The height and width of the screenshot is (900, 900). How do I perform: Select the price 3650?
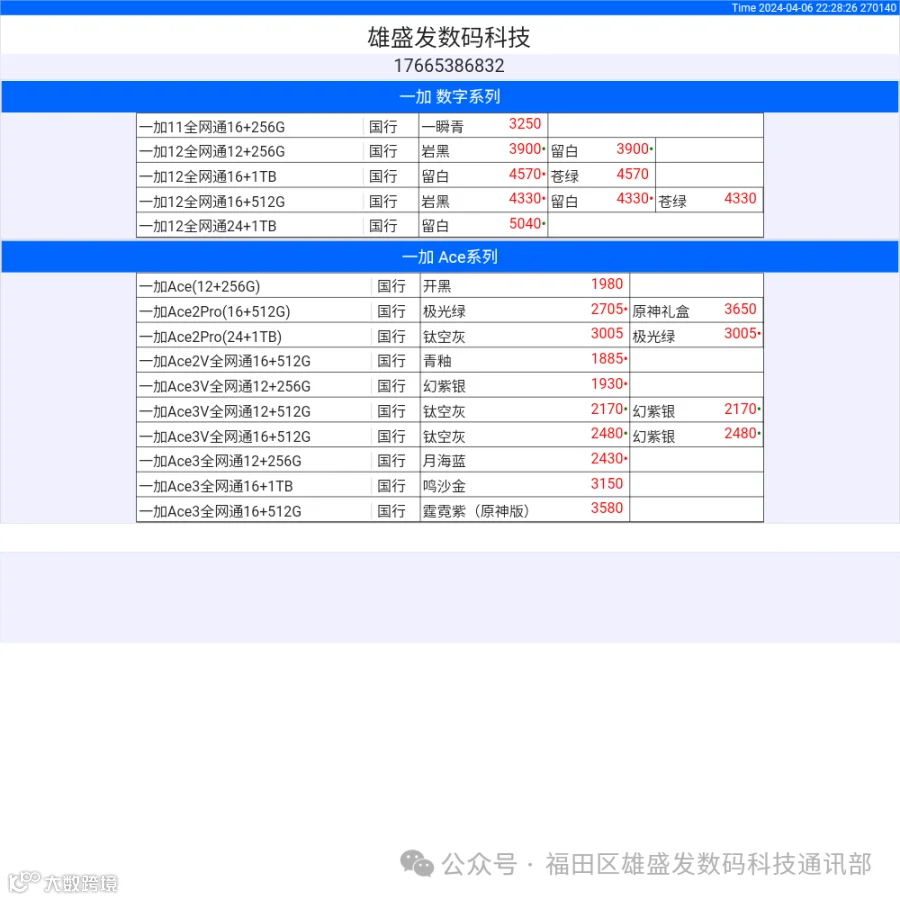[x=740, y=309]
